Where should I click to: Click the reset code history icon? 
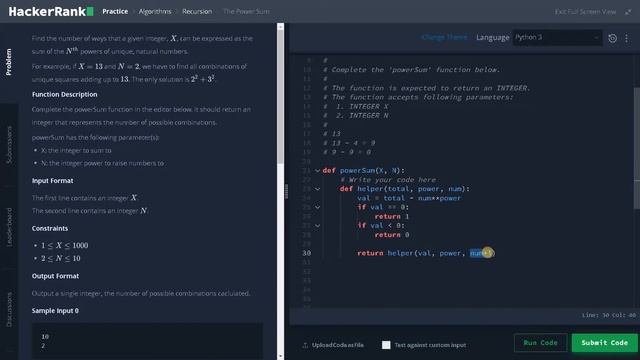point(612,38)
